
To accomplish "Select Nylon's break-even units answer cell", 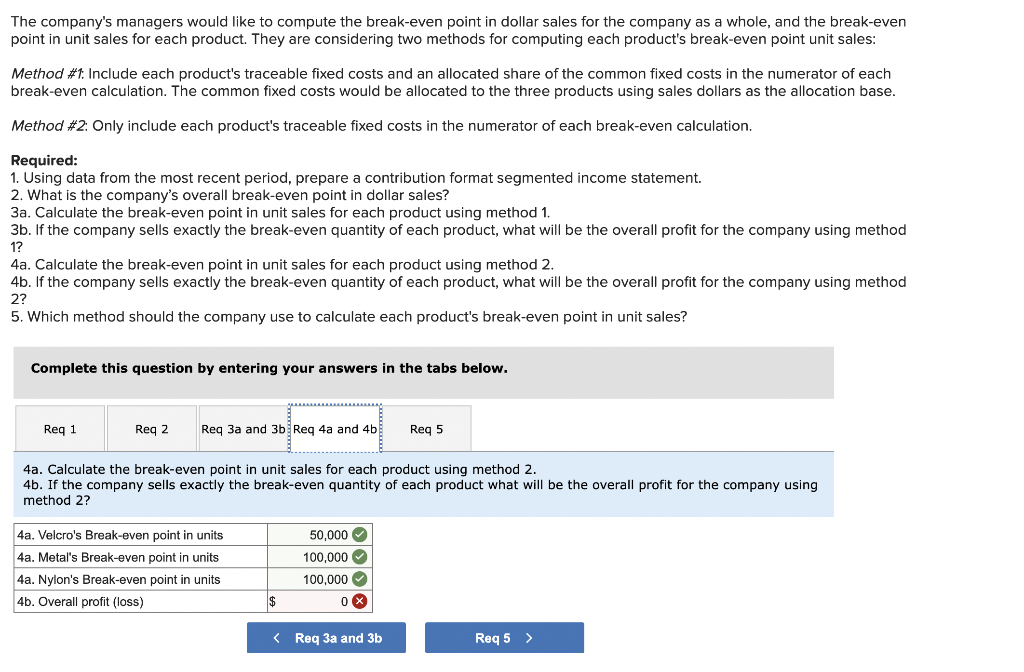I will coord(315,579).
